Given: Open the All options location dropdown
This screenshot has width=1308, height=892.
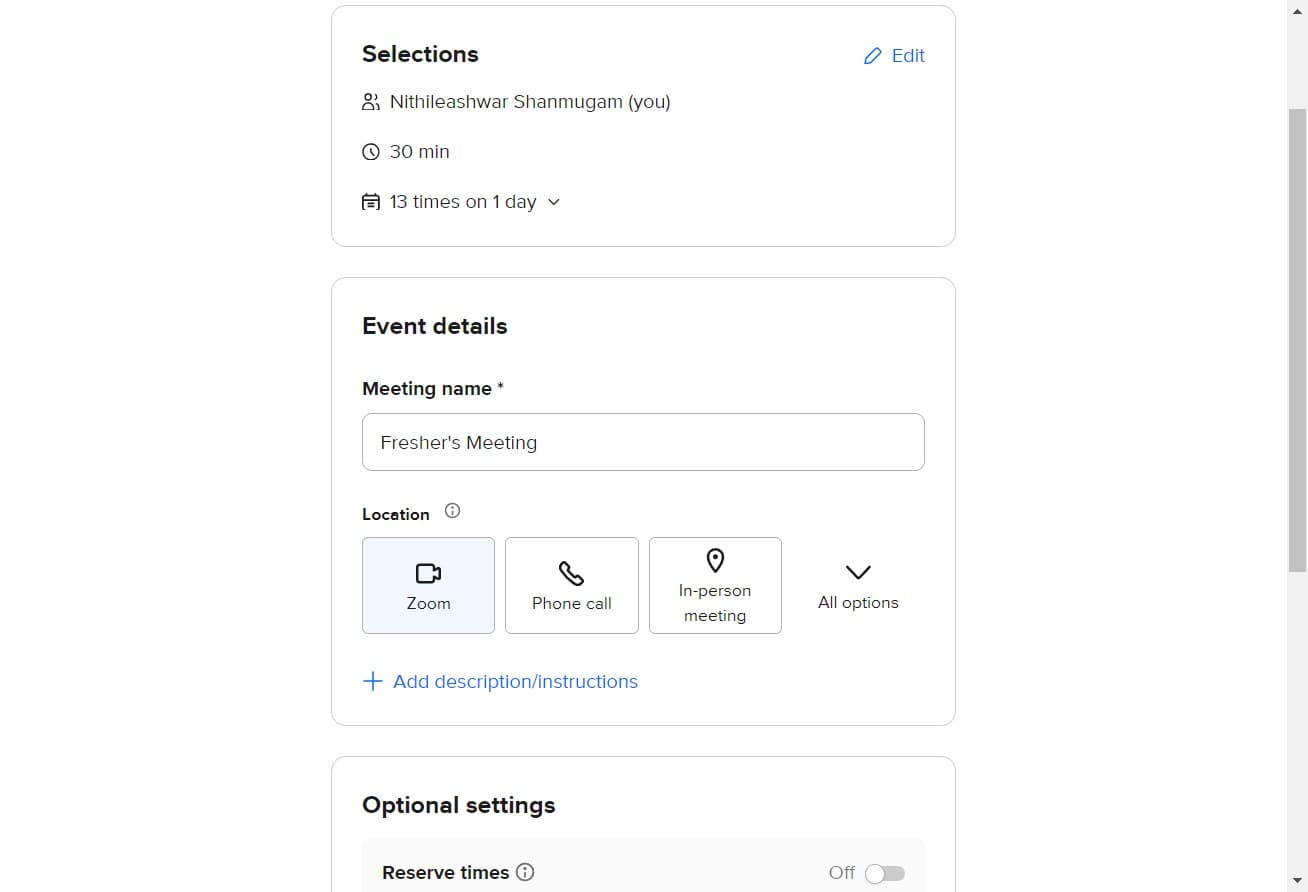Looking at the screenshot, I should 858,585.
